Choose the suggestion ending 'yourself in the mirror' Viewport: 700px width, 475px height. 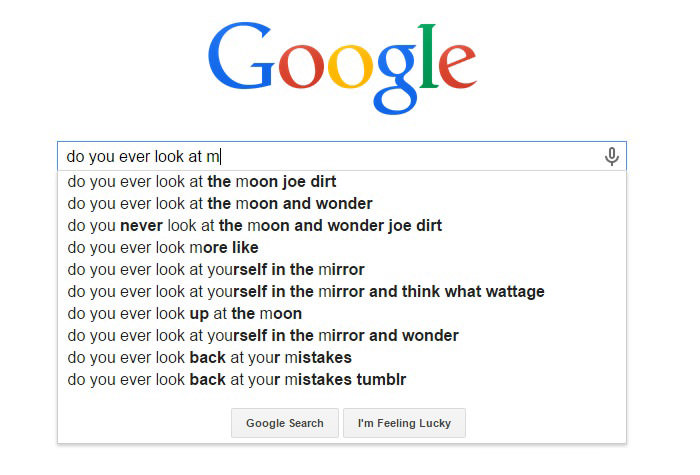(216, 270)
